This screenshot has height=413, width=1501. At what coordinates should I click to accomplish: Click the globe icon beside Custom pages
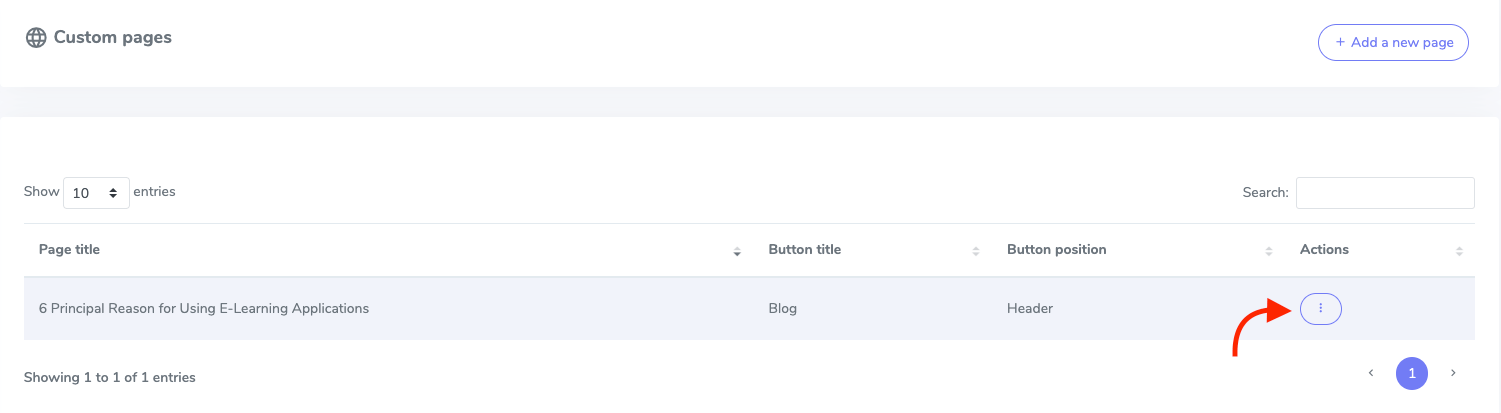[x=36, y=38]
